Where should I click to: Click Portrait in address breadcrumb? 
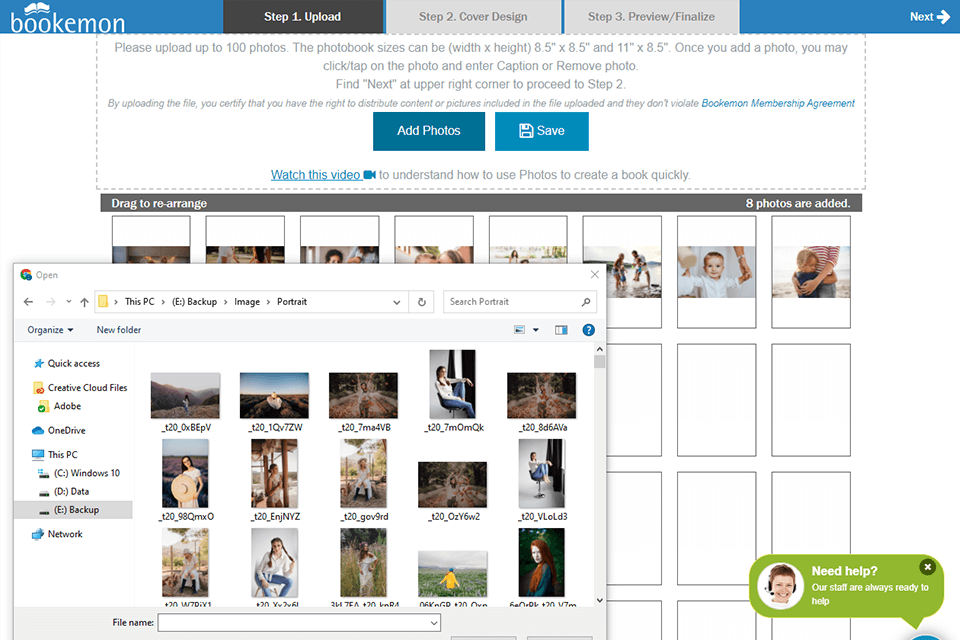(x=292, y=302)
